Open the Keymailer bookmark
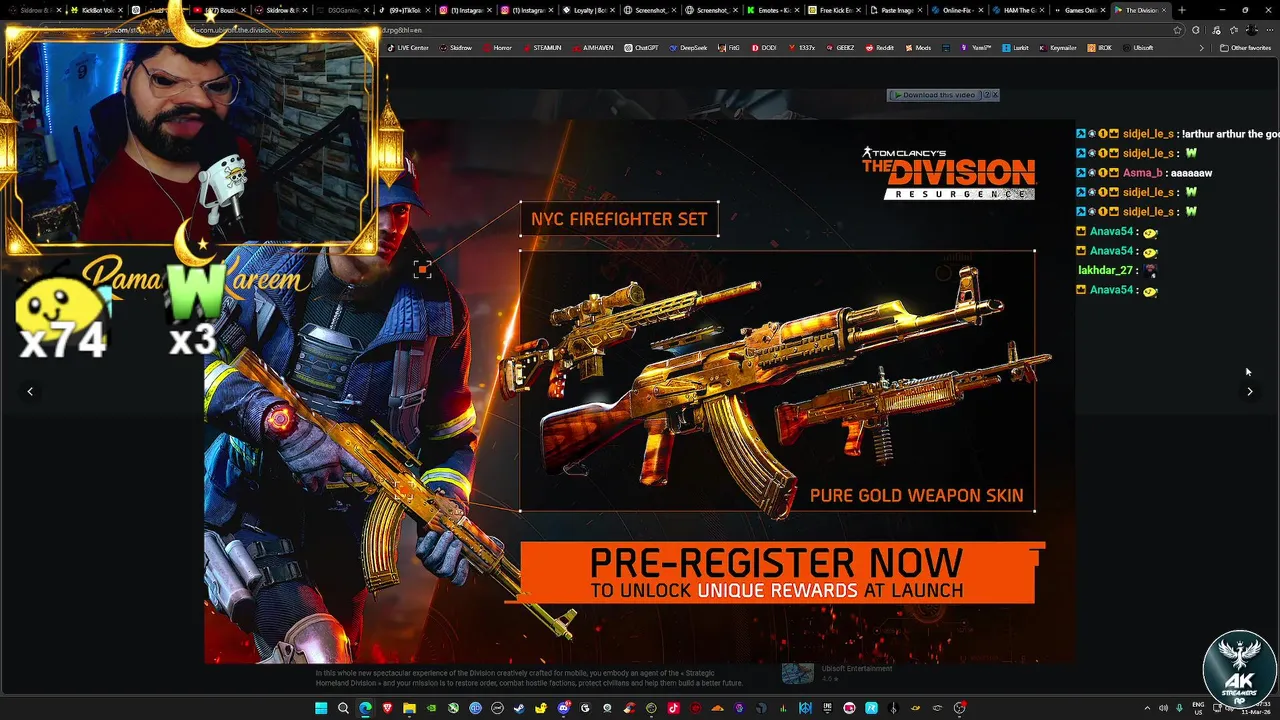The width and height of the screenshot is (1280, 720). coord(1058,48)
